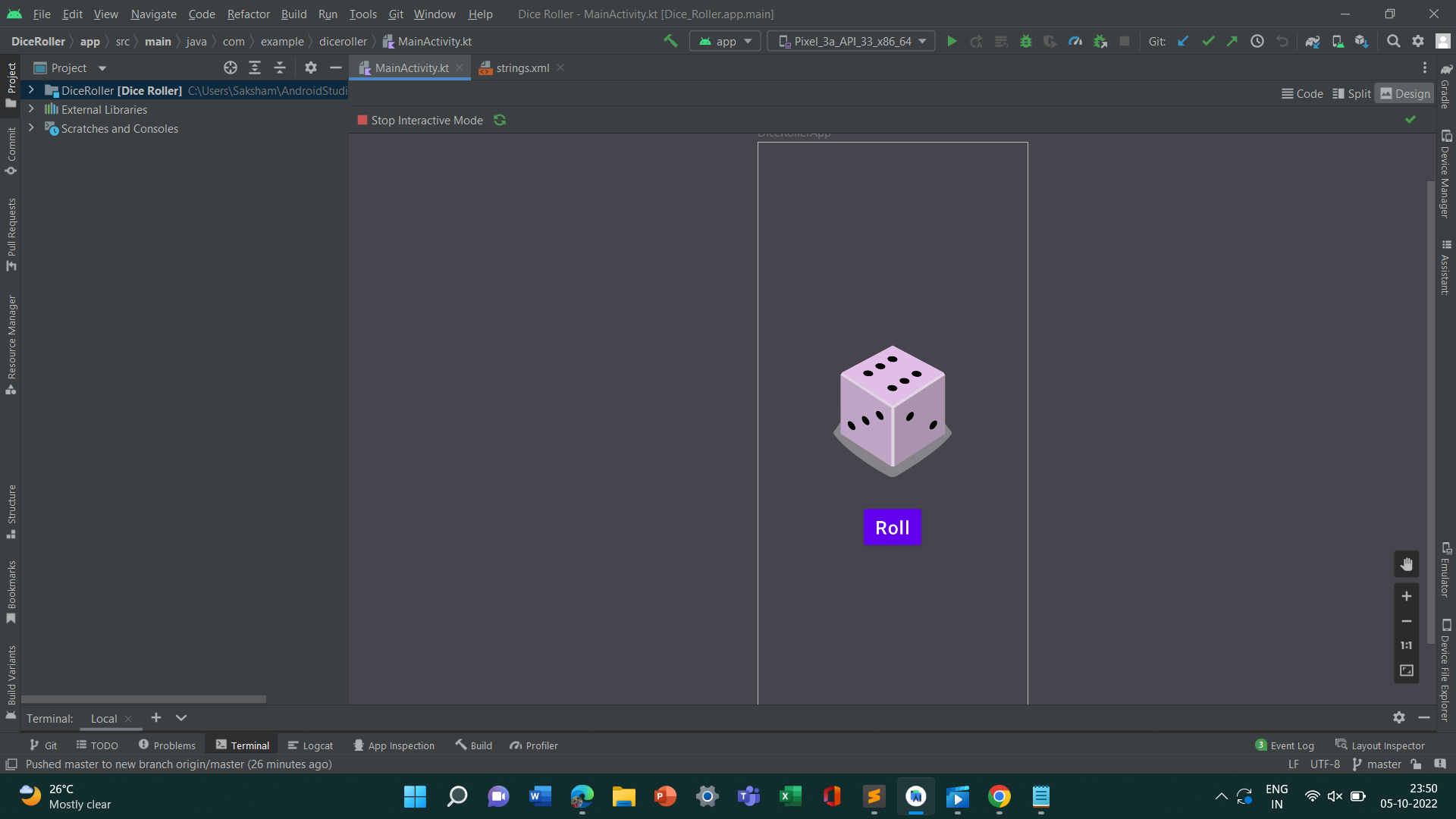This screenshot has height=819, width=1456.
Task: Push commits with the green Git arrow icon
Action: 1232,41
